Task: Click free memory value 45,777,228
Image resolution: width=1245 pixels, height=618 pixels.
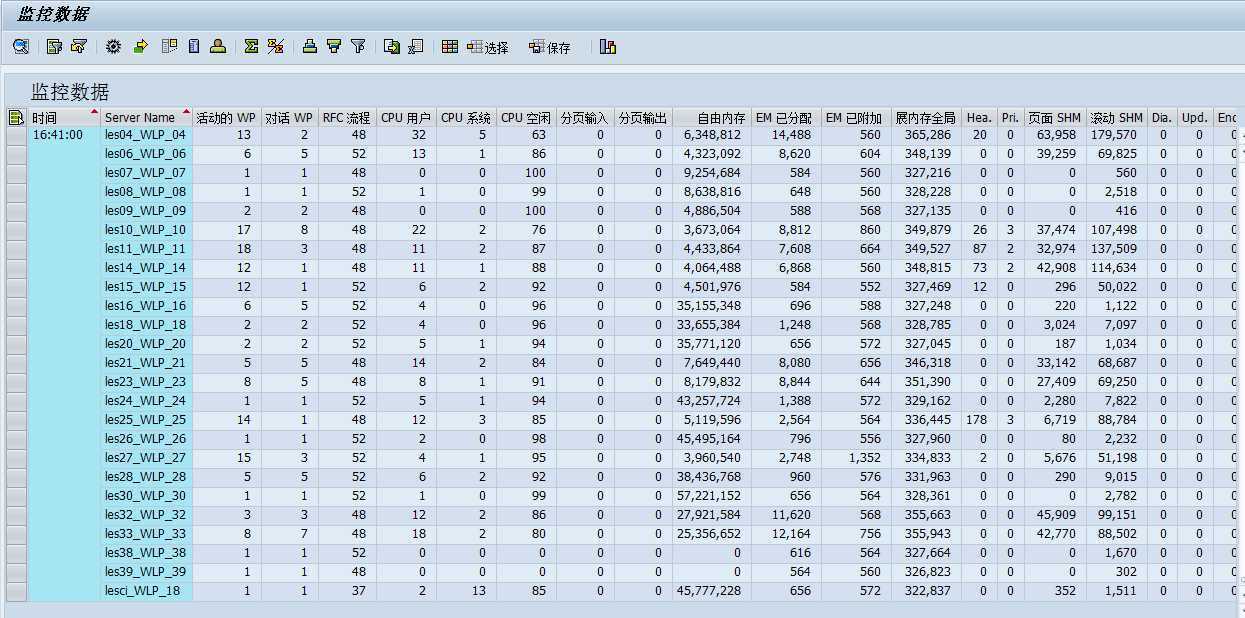Action: [709, 591]
